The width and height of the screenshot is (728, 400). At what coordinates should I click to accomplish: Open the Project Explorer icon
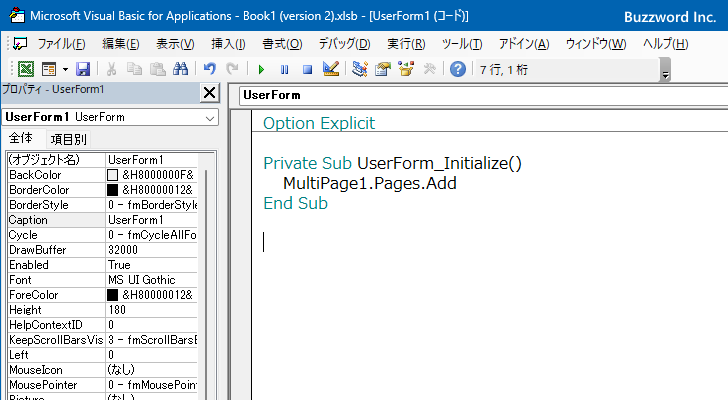[x=360, y=69]
